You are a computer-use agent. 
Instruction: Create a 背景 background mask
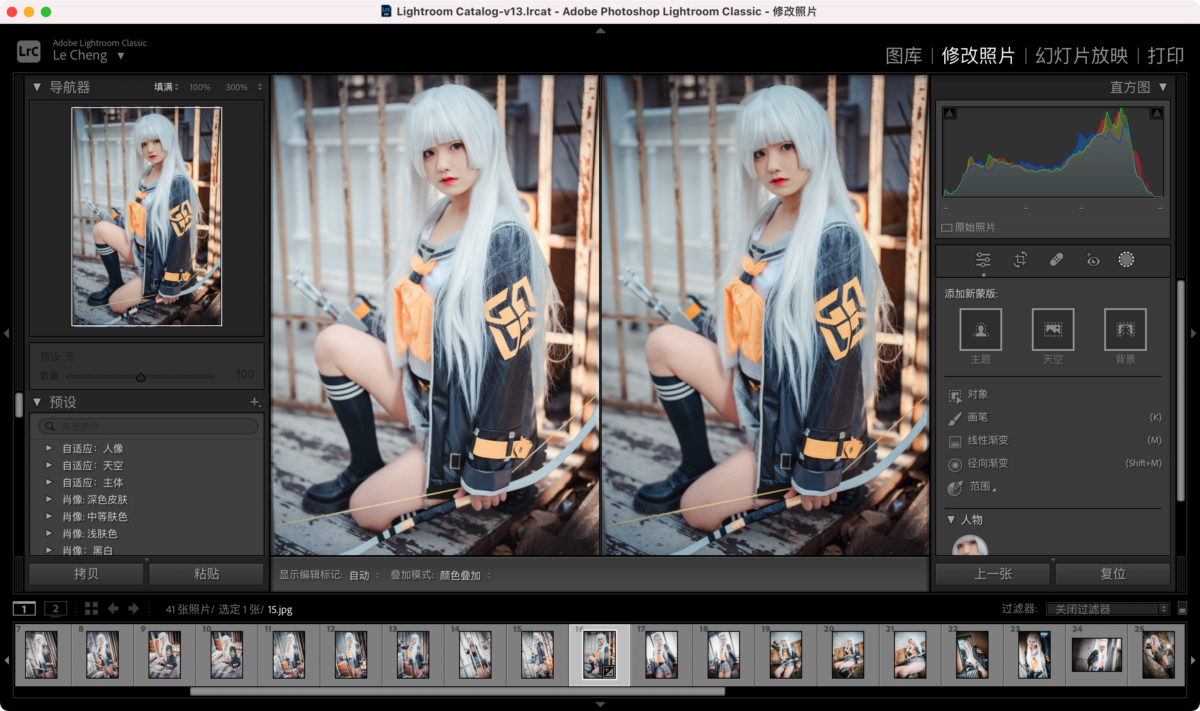pos(1125,329)
